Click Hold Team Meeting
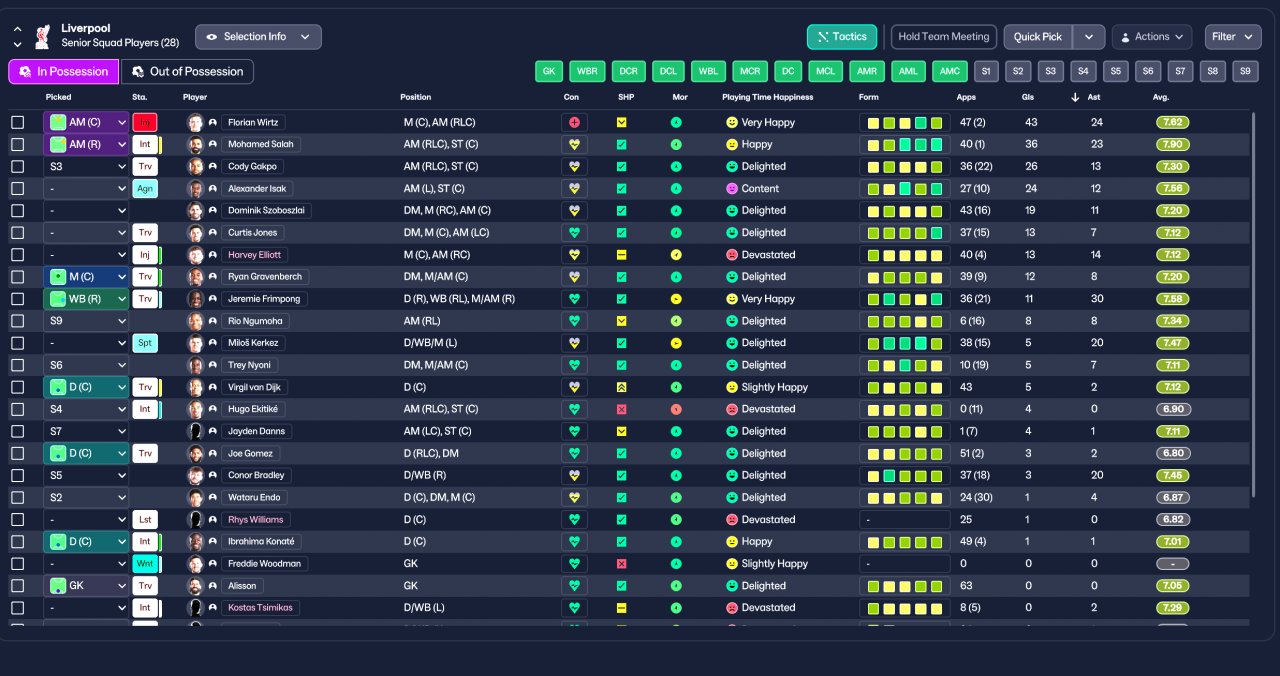1280x676 pixels. [943, 37]
